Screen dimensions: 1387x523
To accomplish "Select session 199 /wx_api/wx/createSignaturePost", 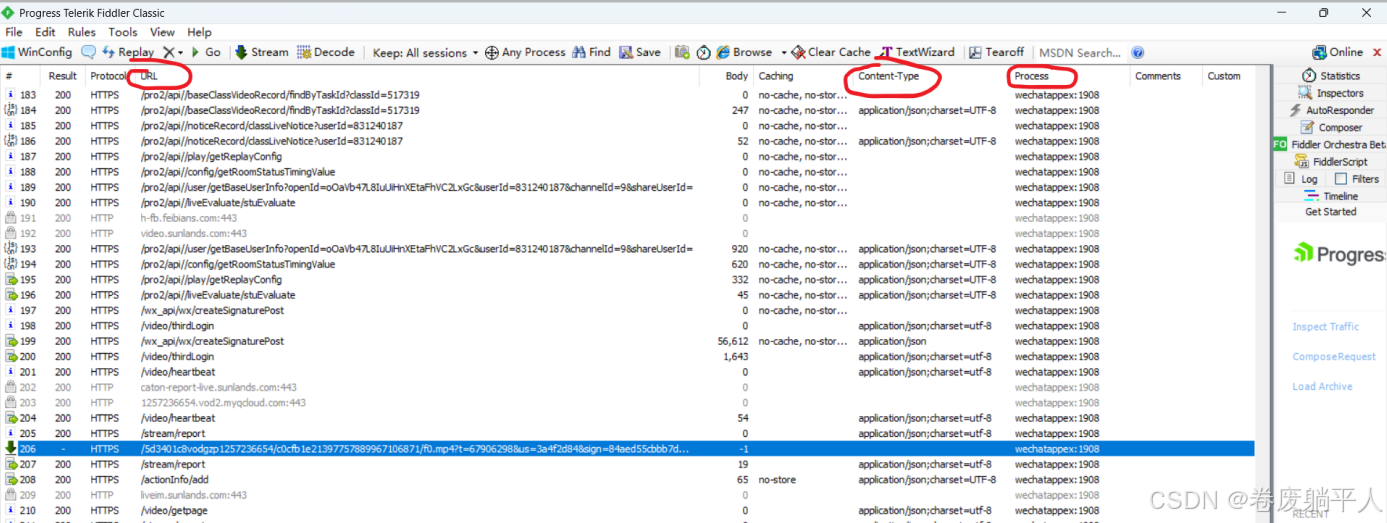I will coord(628,341).
